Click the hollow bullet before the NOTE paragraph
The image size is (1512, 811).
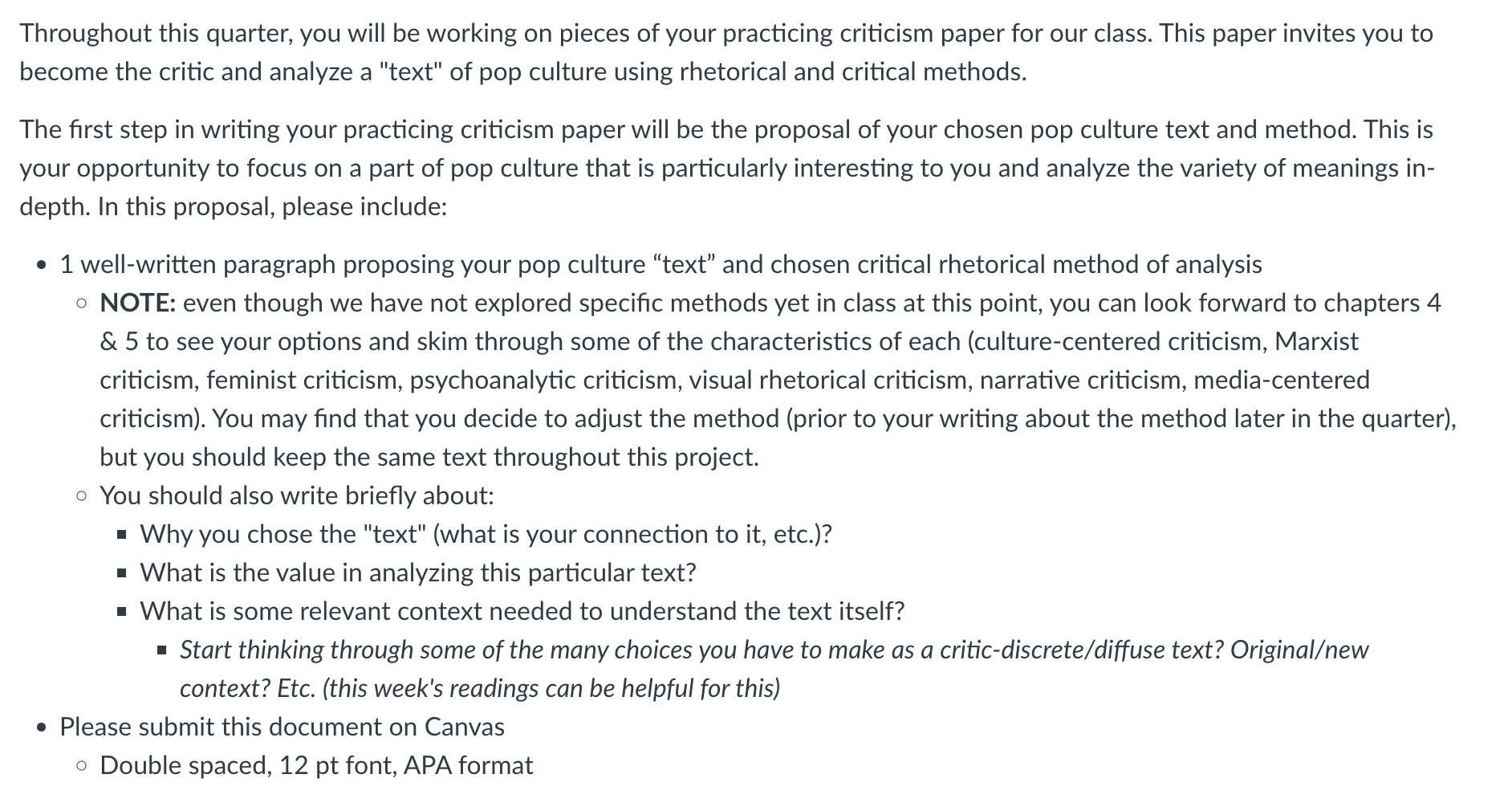(81, 304)
